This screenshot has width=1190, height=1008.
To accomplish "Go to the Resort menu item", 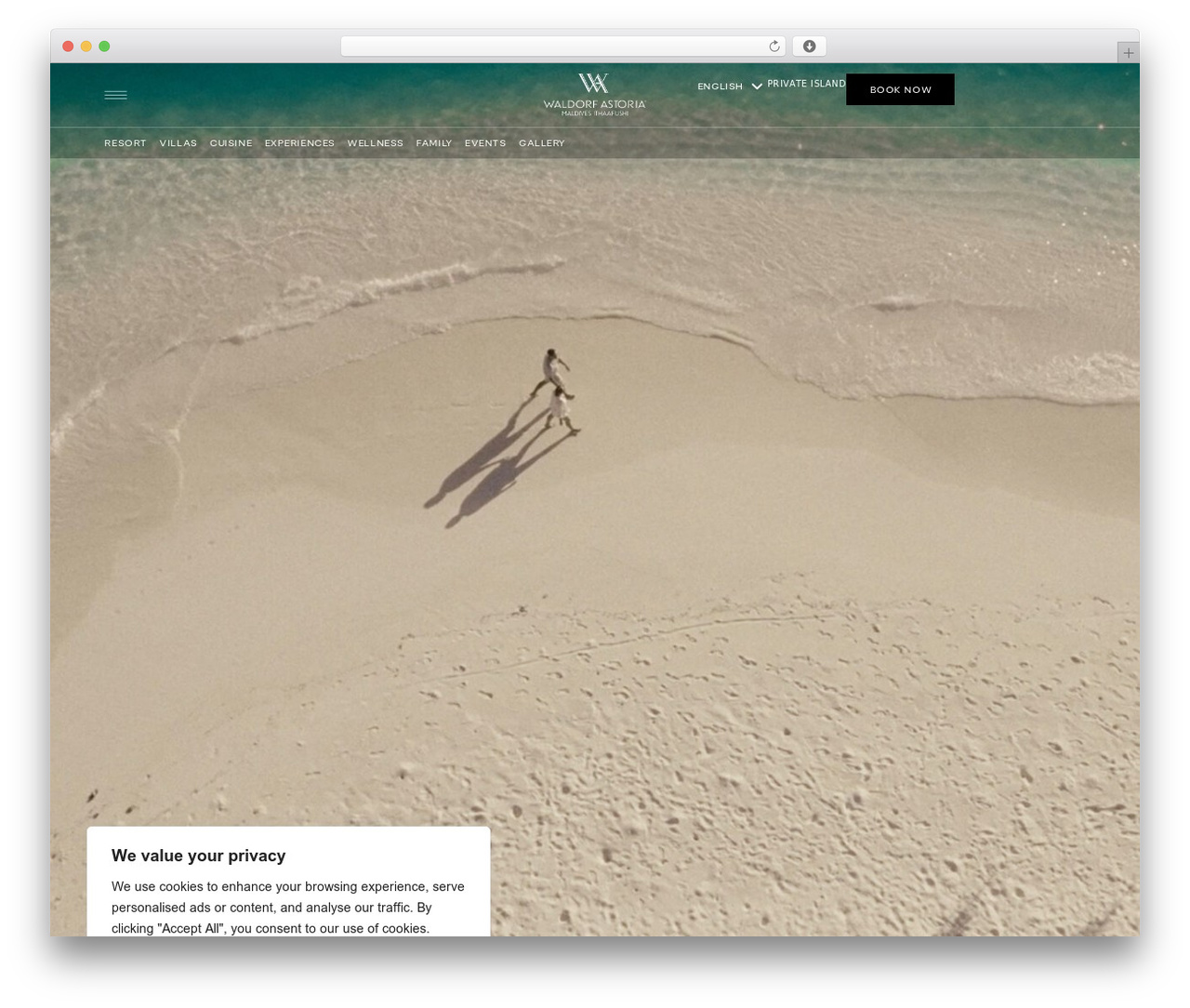I will pyautogui.click(x=126, y=143).
